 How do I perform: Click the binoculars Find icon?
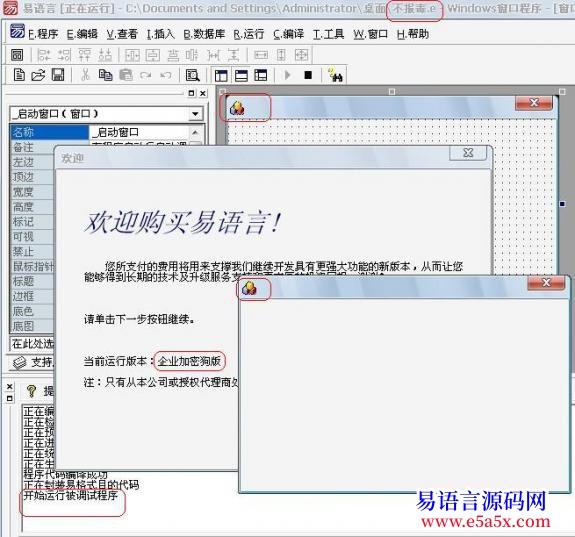tap(335, 74)
